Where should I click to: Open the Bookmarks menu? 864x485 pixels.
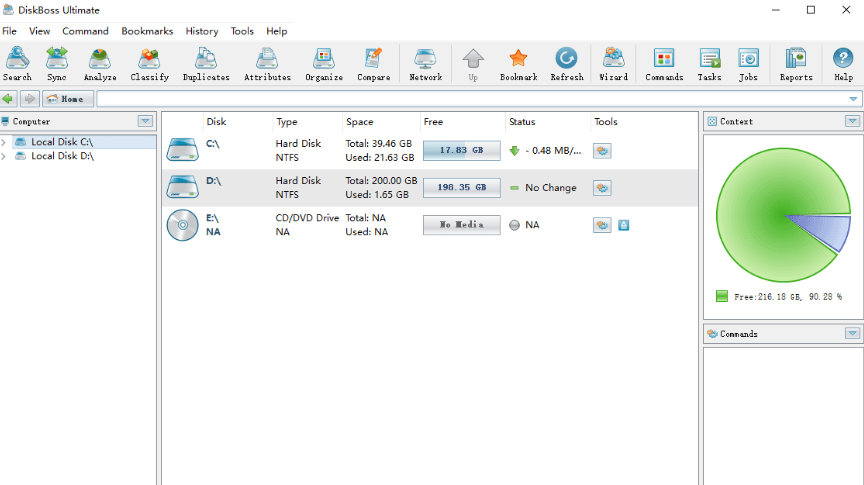point(147,31)
